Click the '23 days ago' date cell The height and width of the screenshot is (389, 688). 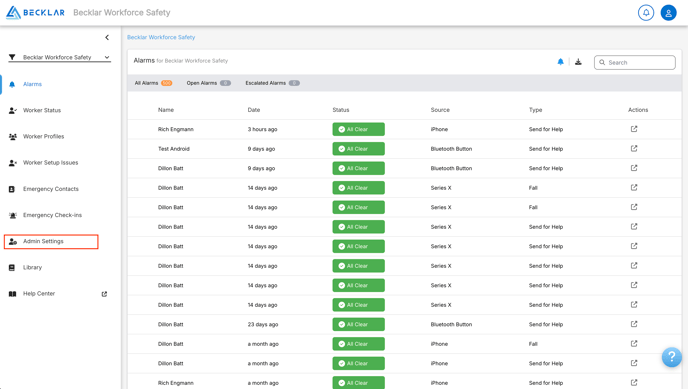coord(263,325)
